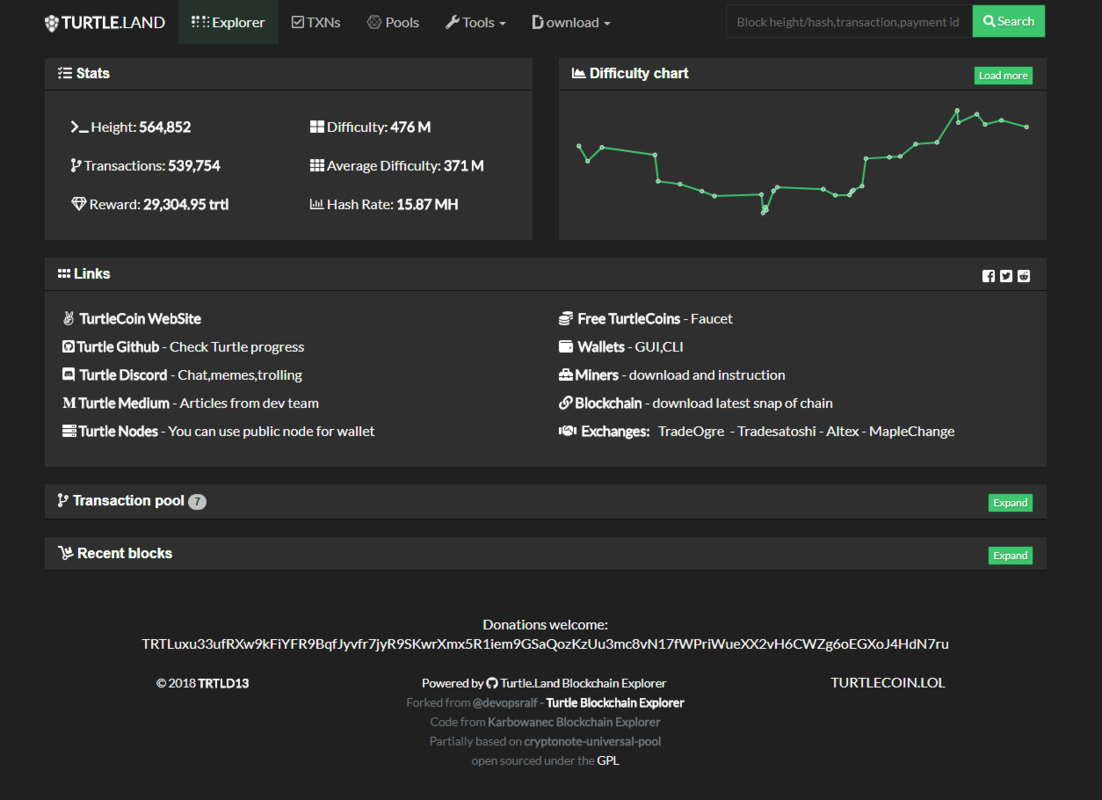Go to the Pools tab

[x=393, y=22]
